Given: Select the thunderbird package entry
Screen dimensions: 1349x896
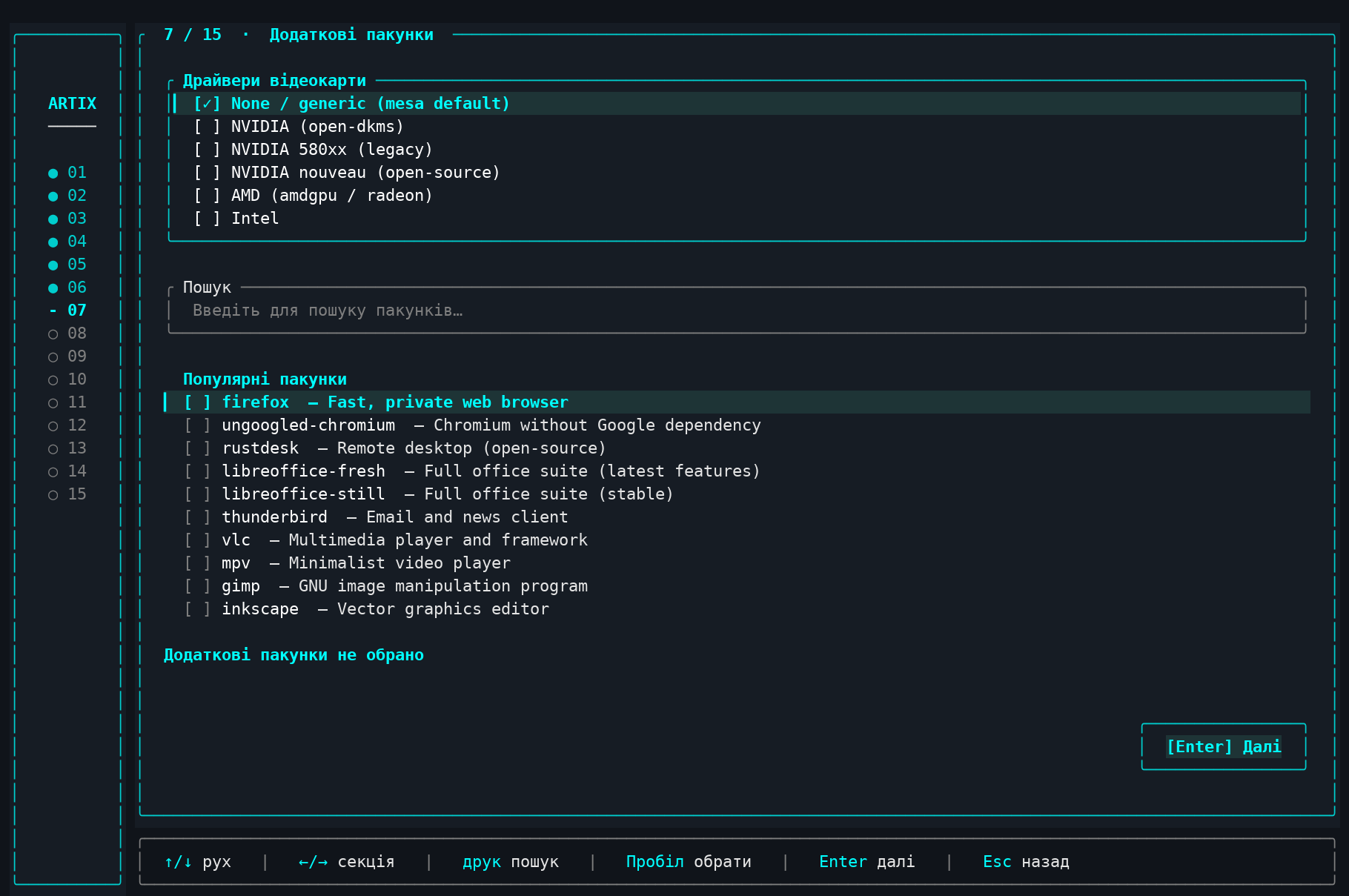Looking at the screenshot, I should [376, 517].
